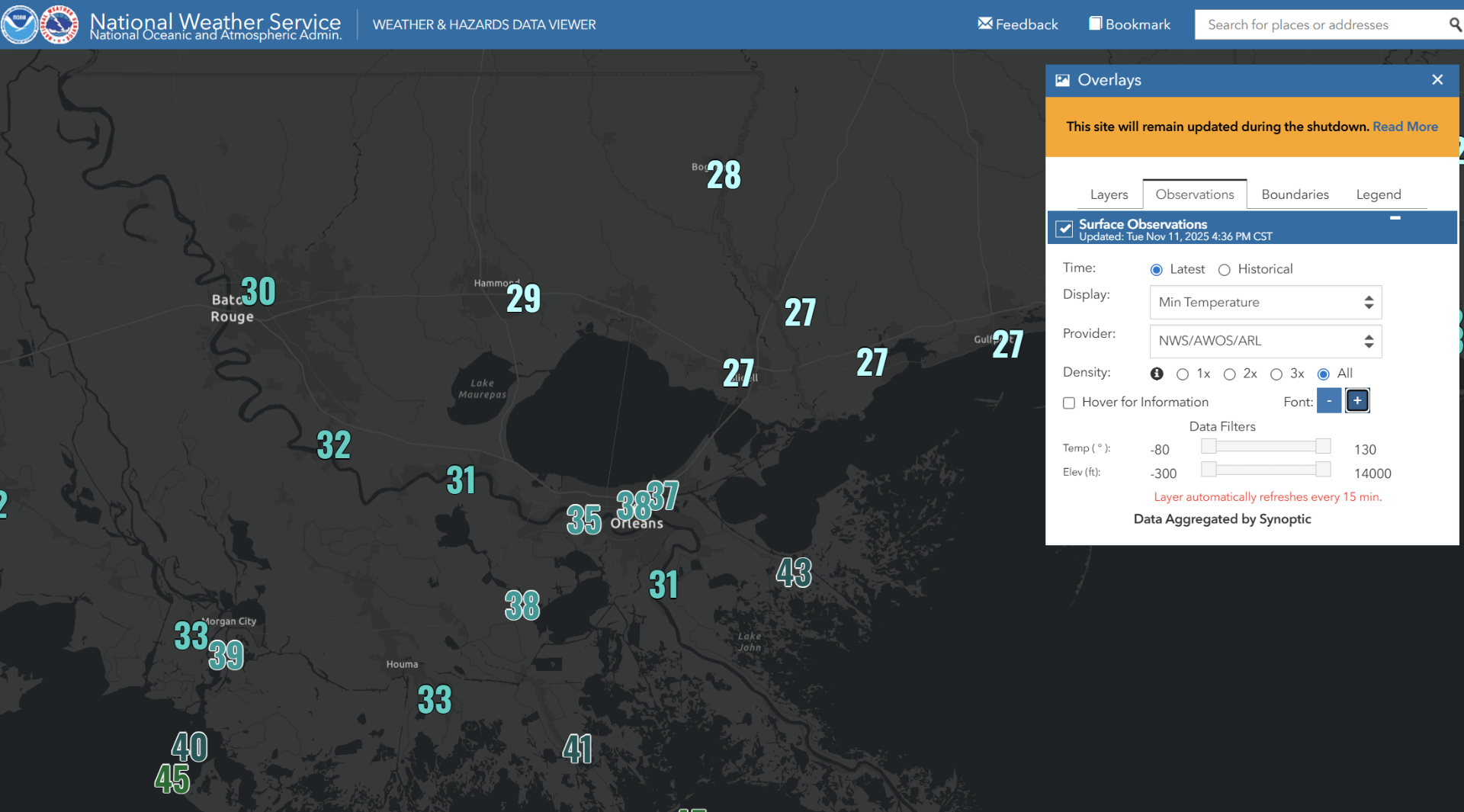This screenshot has height=812, width=1464.
Task: Open the Legend tab
Action: pos(1378,194)
